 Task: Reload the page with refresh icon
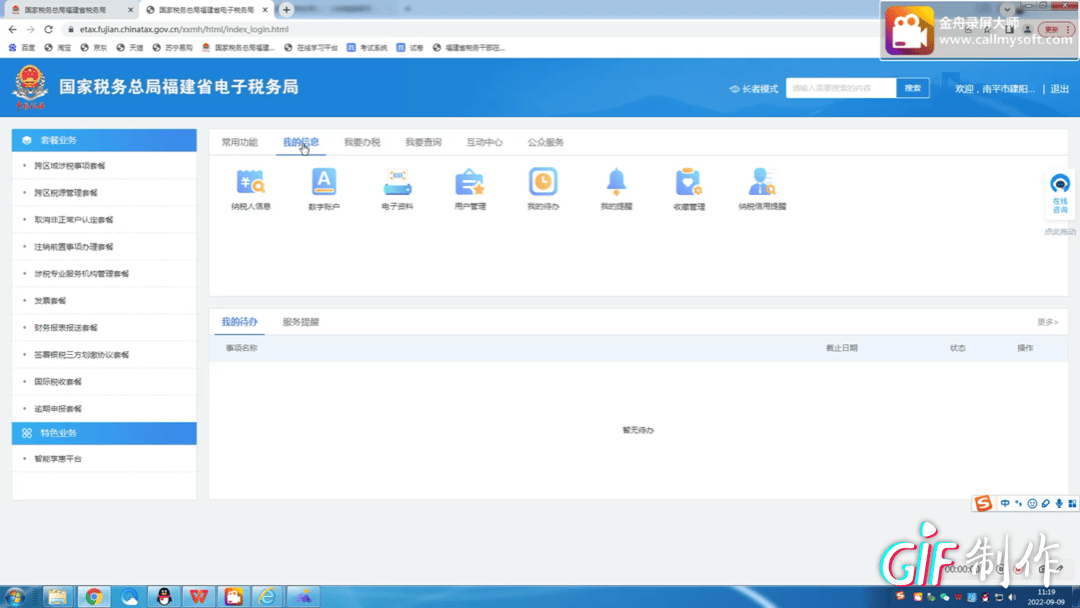[48, 30]
